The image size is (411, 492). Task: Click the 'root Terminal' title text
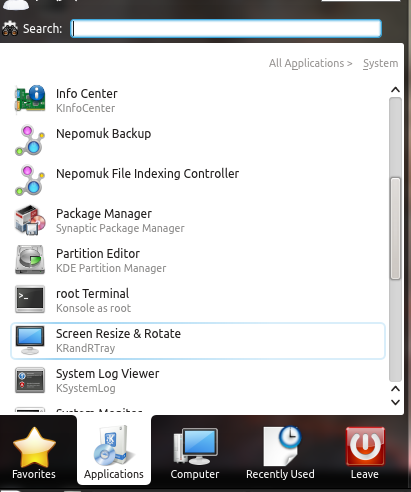[x=92, y=294]
